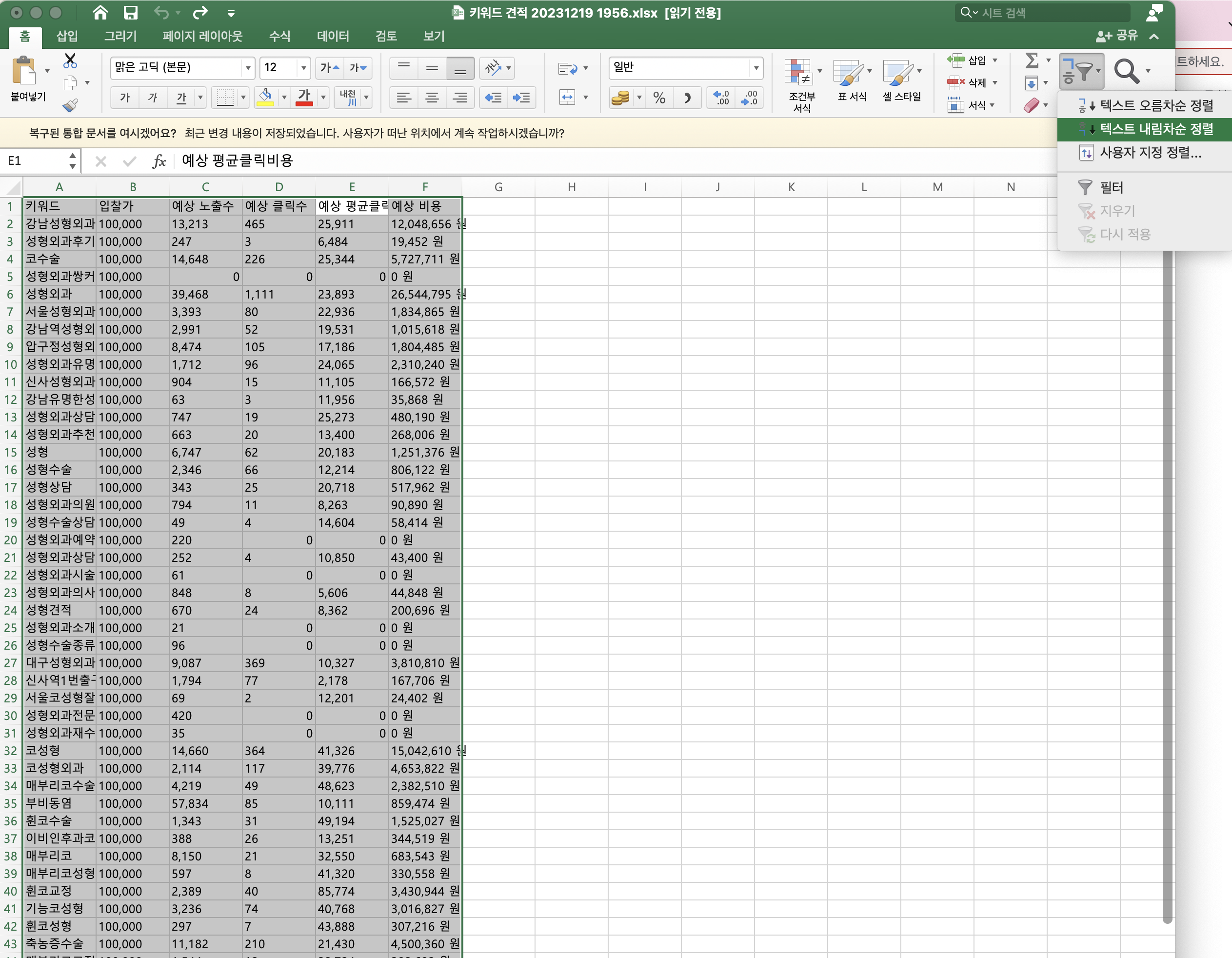This screenshot has width=1232, height=958.
Task: Open the font name dropdown
Action: pyautogui.click(x=248, y=68)
